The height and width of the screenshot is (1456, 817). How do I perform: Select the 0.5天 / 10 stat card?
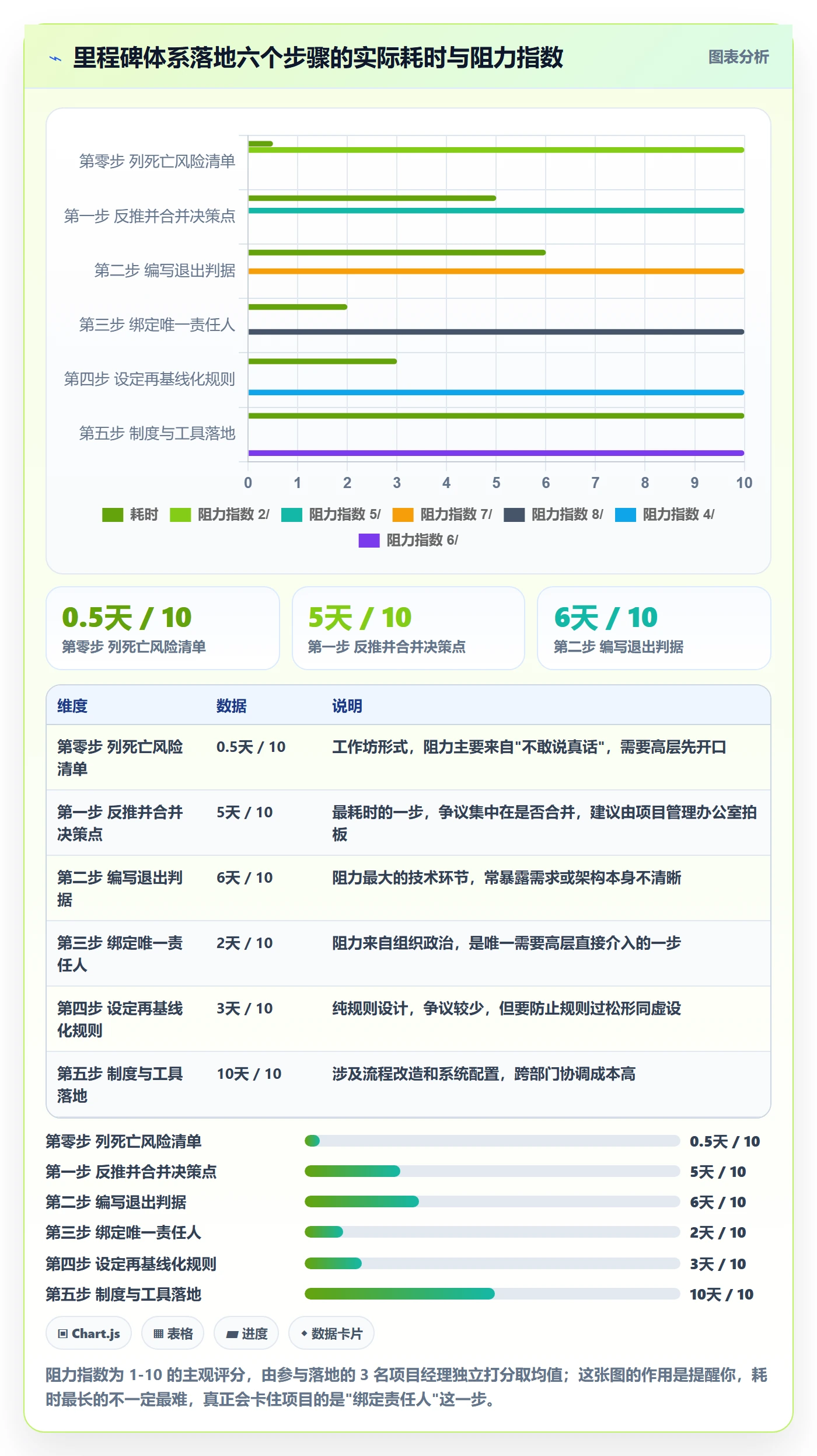tap(163, 628)
